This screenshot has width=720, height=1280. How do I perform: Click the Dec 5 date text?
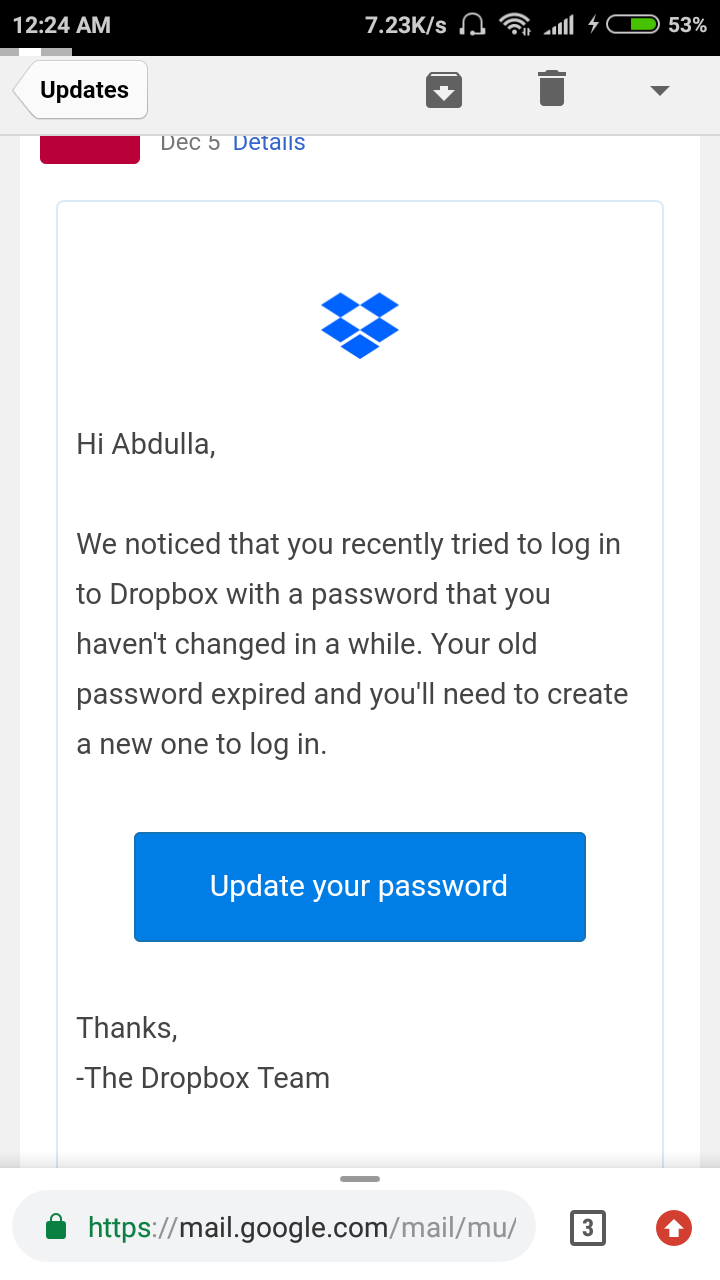click(190, 143)
